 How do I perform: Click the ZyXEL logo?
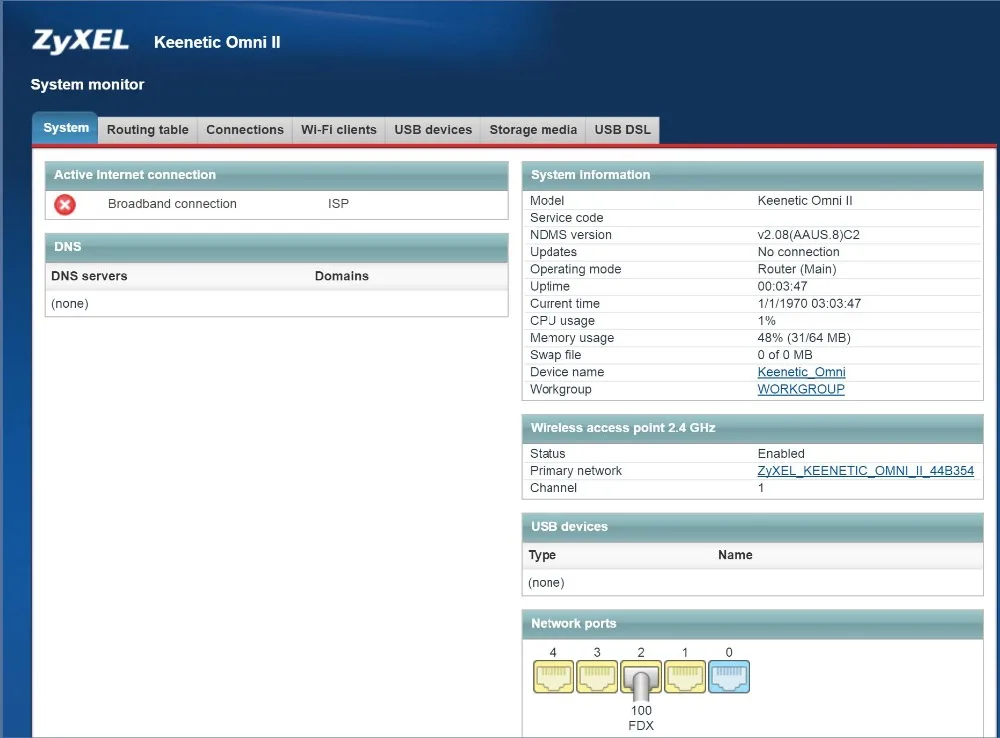click(x=80, y=41)
